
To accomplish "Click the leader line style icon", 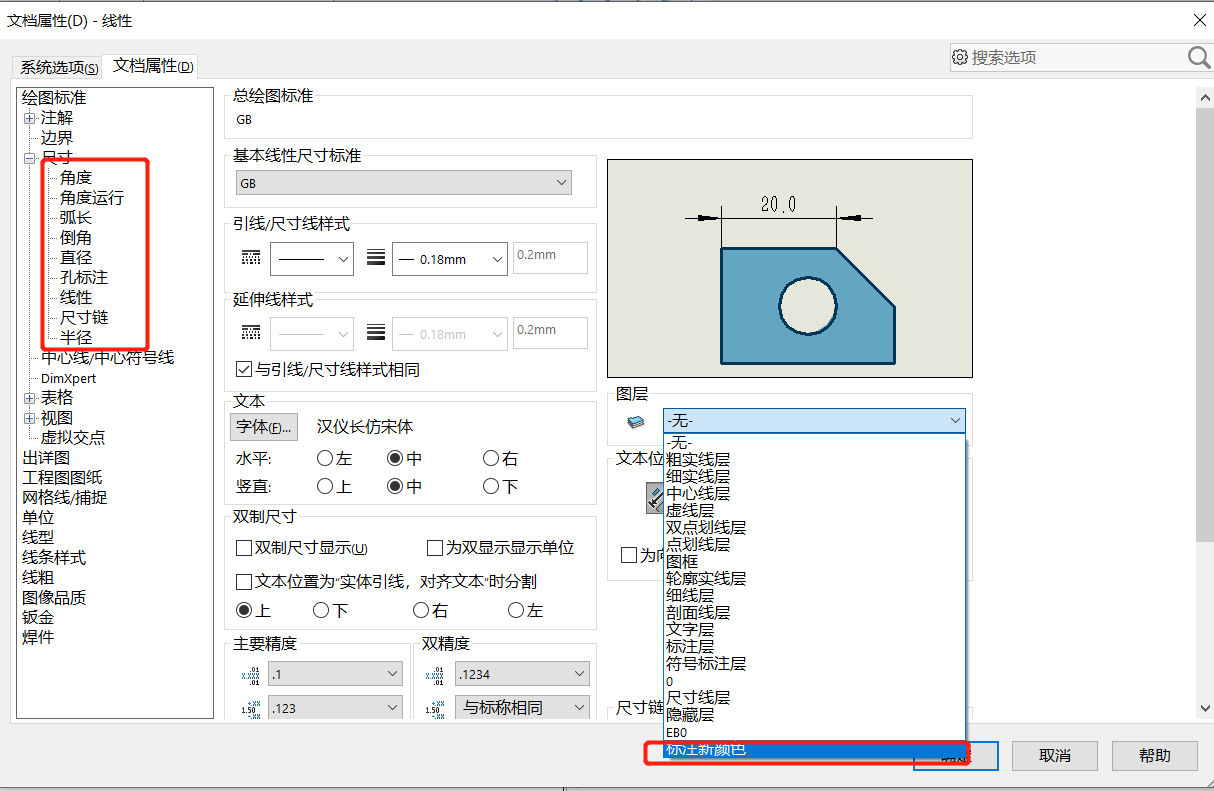I will tap(251, 258).
